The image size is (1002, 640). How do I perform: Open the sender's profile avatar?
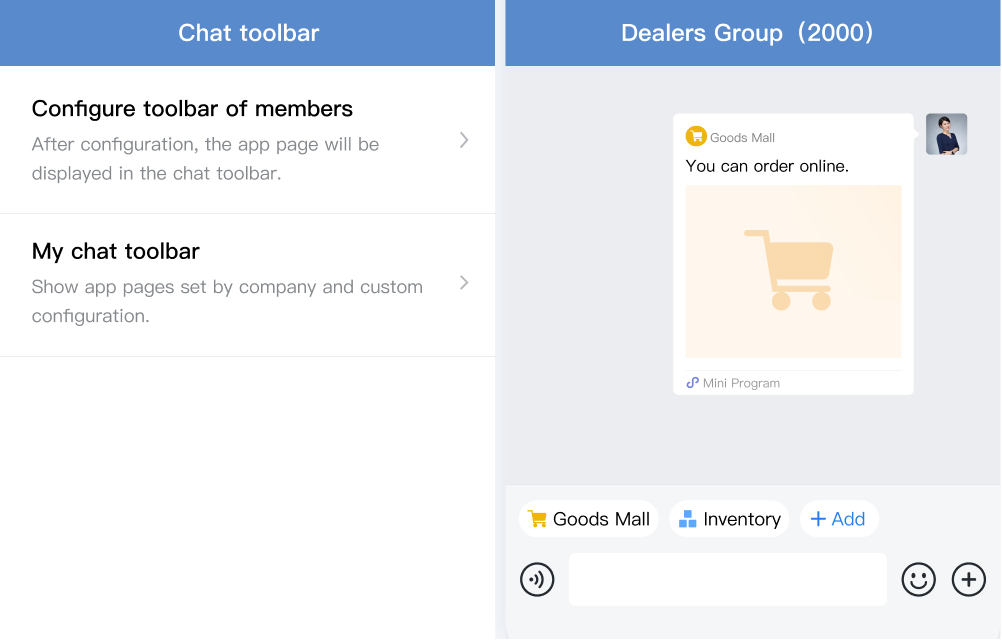tap(946, 134)
